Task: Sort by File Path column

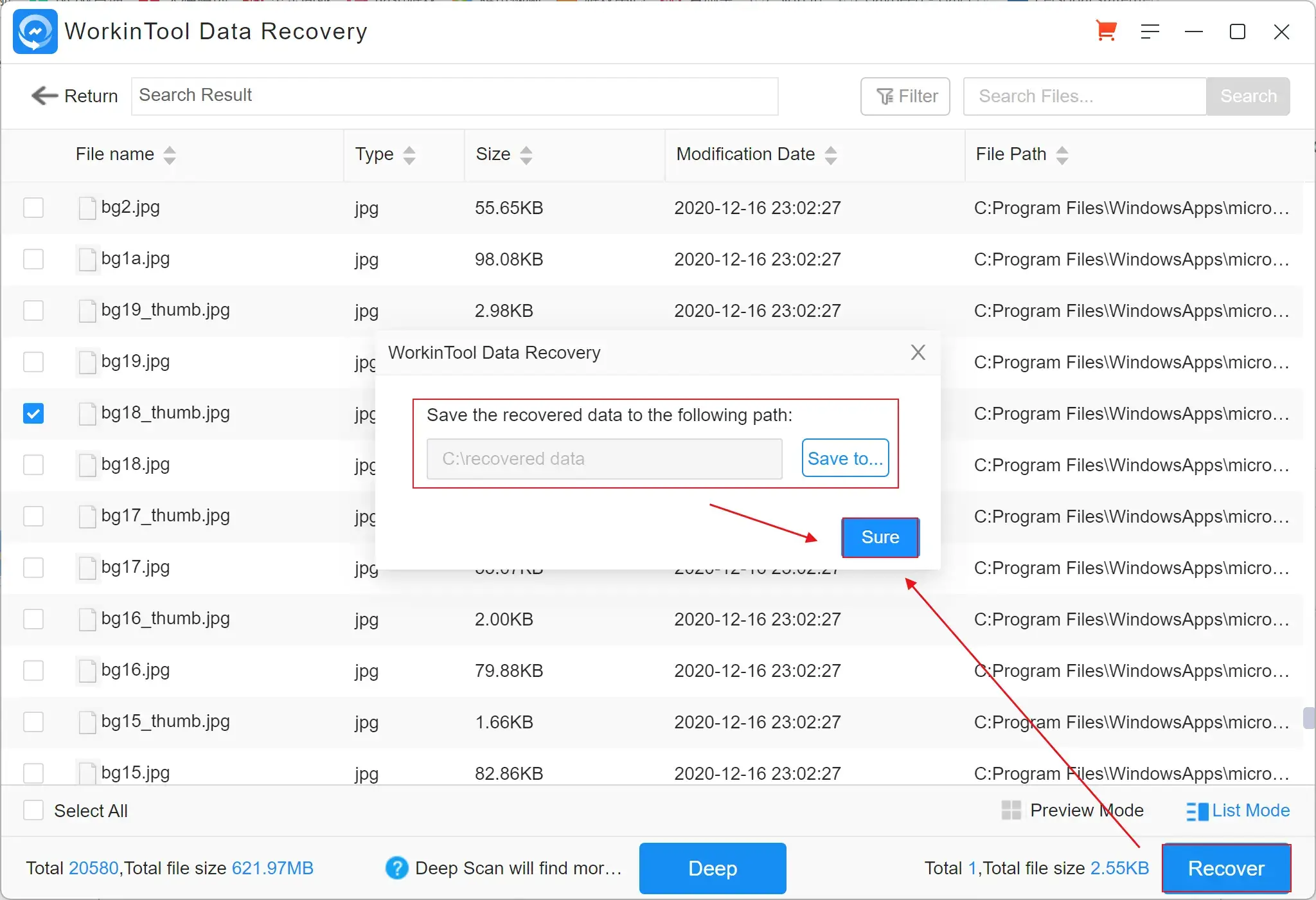Action: click(1062, 155)
